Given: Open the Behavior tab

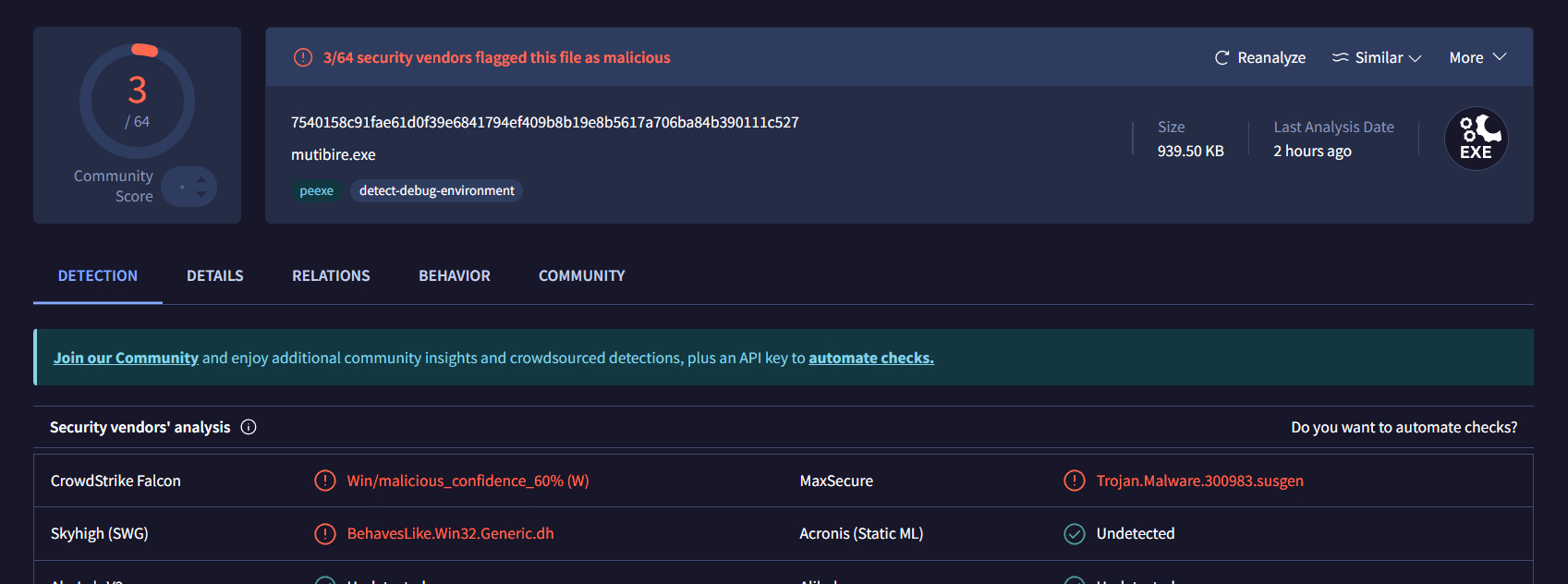Looking at the screenshot, I should (455, 275).
